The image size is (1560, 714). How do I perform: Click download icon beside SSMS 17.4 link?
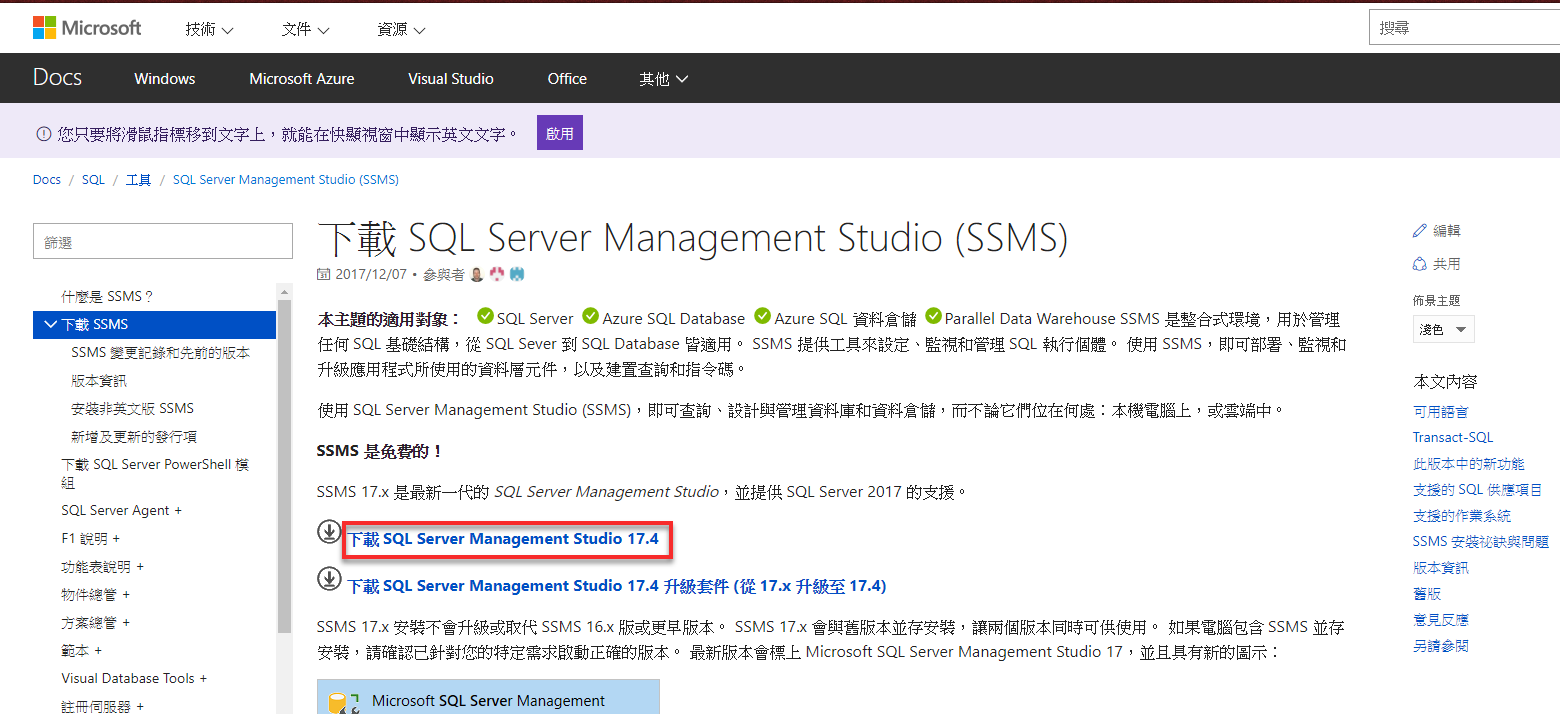point(329,532)
